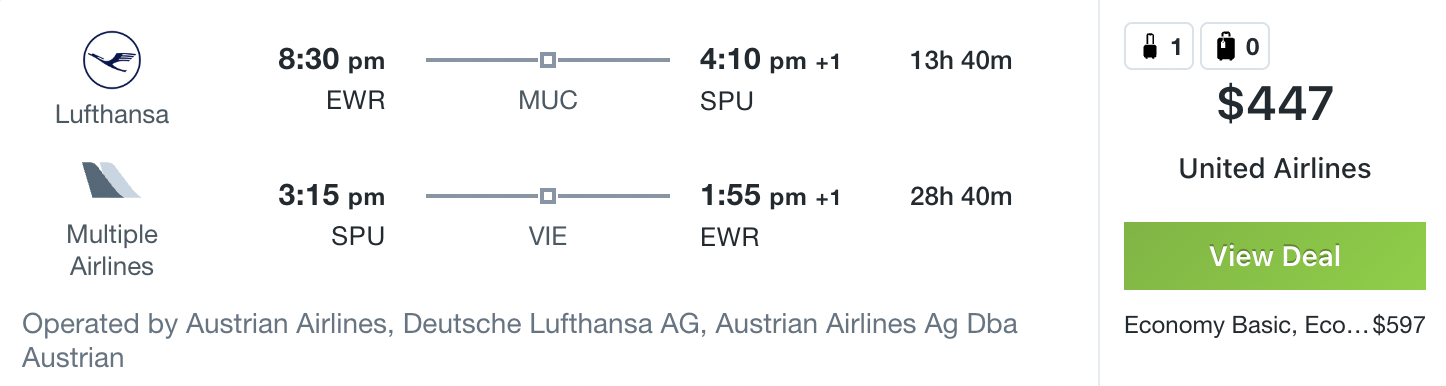Click the 13h 40m duration

961,61
